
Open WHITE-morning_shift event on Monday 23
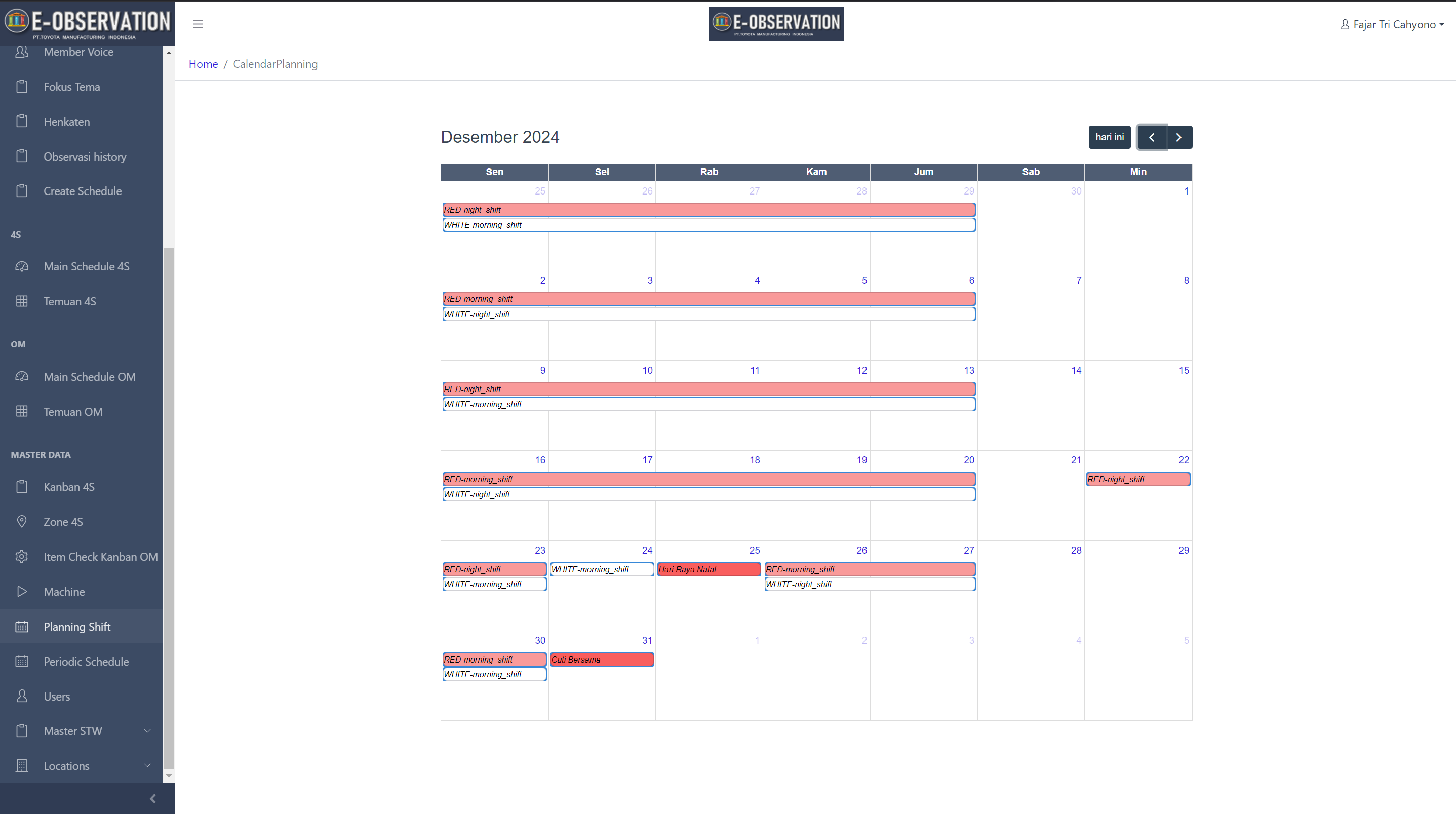[495, 584]
